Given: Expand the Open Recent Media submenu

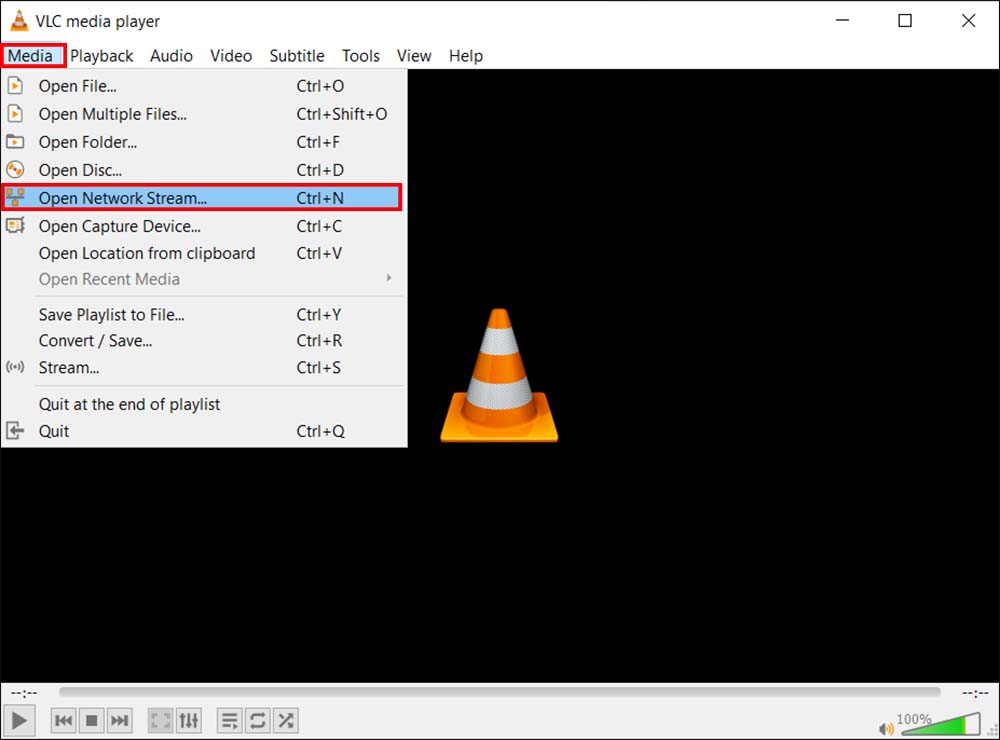Looking at the screenshot, I should coord(108,279).
